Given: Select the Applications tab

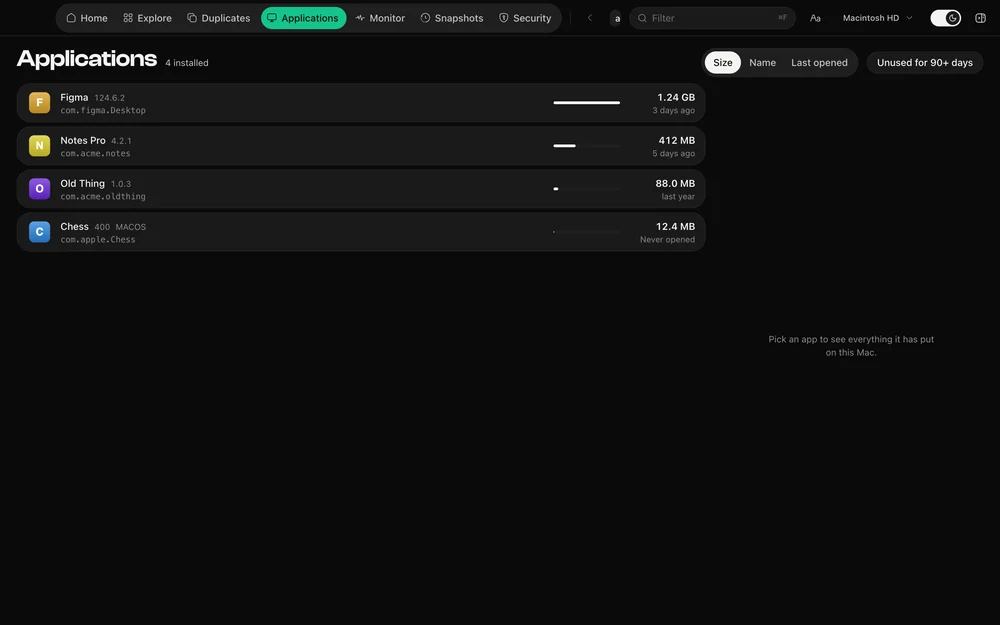Looking at the screenshot, I should click(304, 18).
